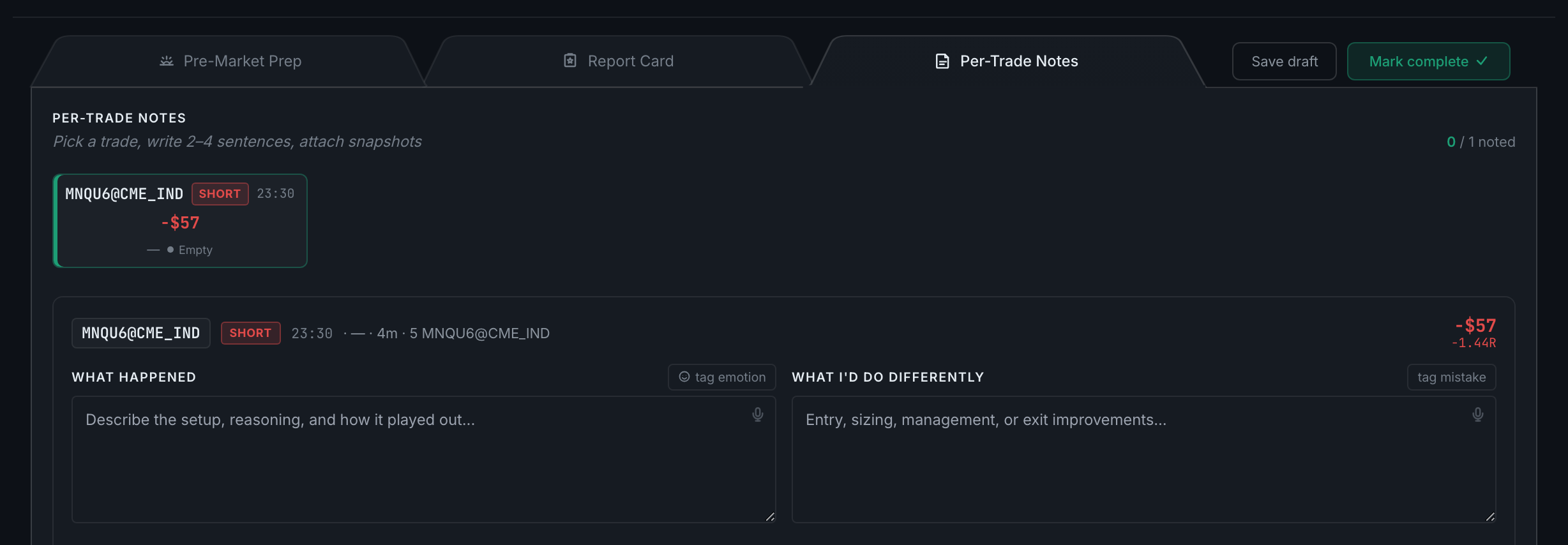The image size is (1568, 545).
Task: Click microphone icon in Do Differently field
Action: pyautogui.click(x=1478, y=415)
